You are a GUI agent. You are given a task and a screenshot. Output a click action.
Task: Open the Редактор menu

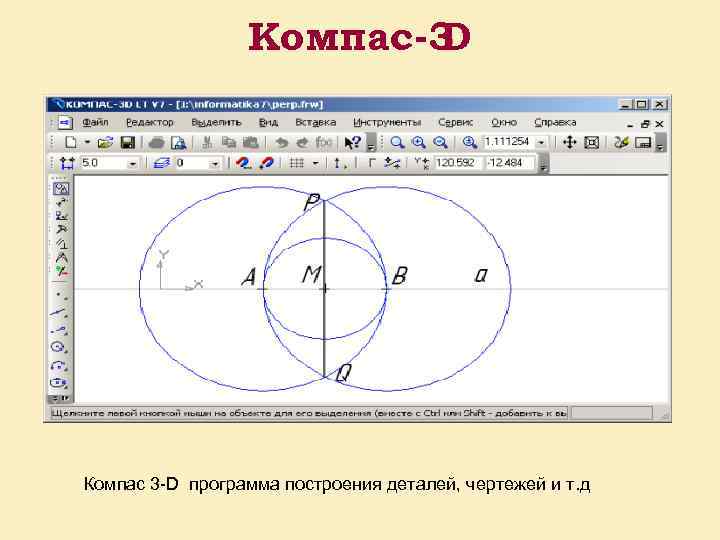coord(150,123)
